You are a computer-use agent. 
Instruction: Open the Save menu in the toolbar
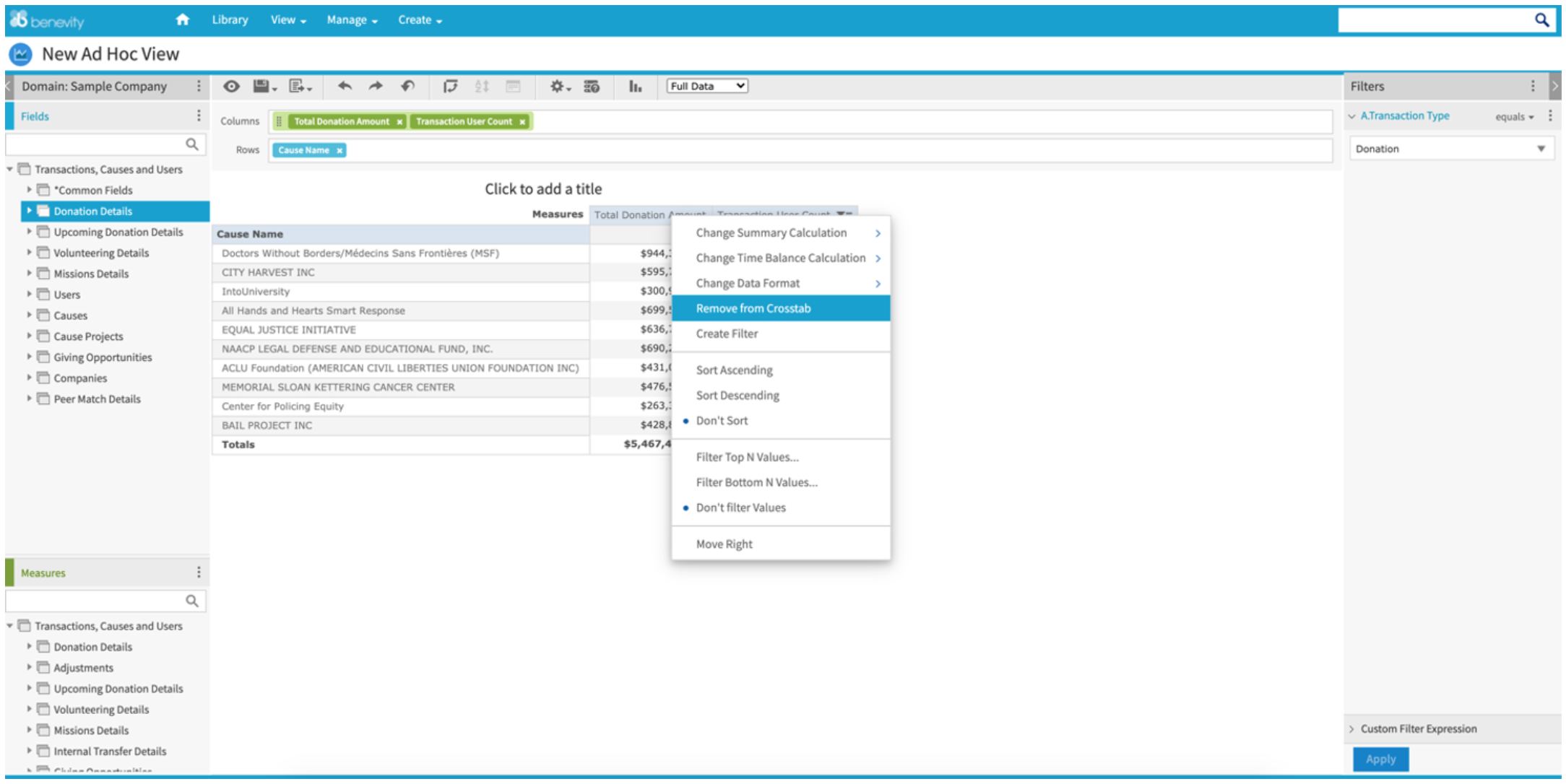pos(264,86)
